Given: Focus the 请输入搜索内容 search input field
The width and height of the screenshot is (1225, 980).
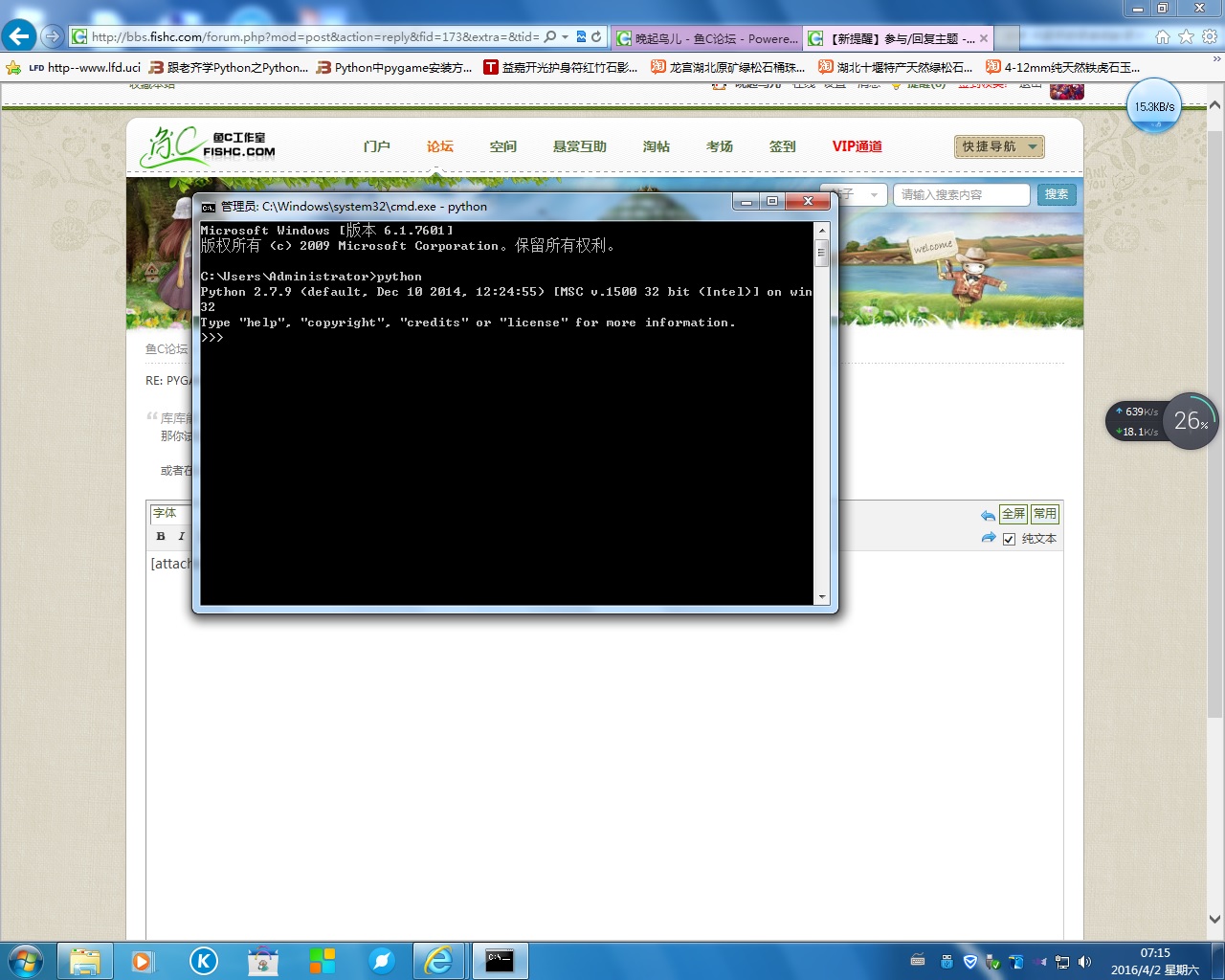Looking at the screenshot, I should click(x=960, y=194).
